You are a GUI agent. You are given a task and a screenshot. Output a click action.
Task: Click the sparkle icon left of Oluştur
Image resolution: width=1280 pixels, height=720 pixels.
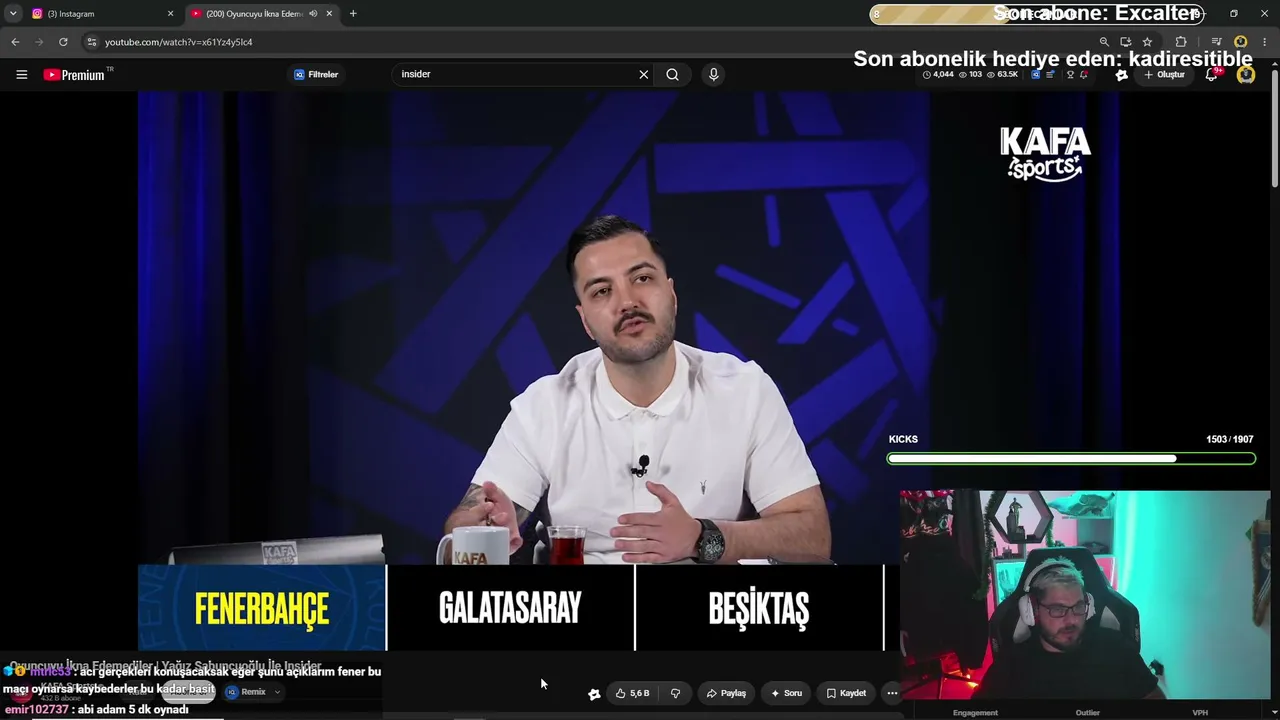pos(1122,75)
